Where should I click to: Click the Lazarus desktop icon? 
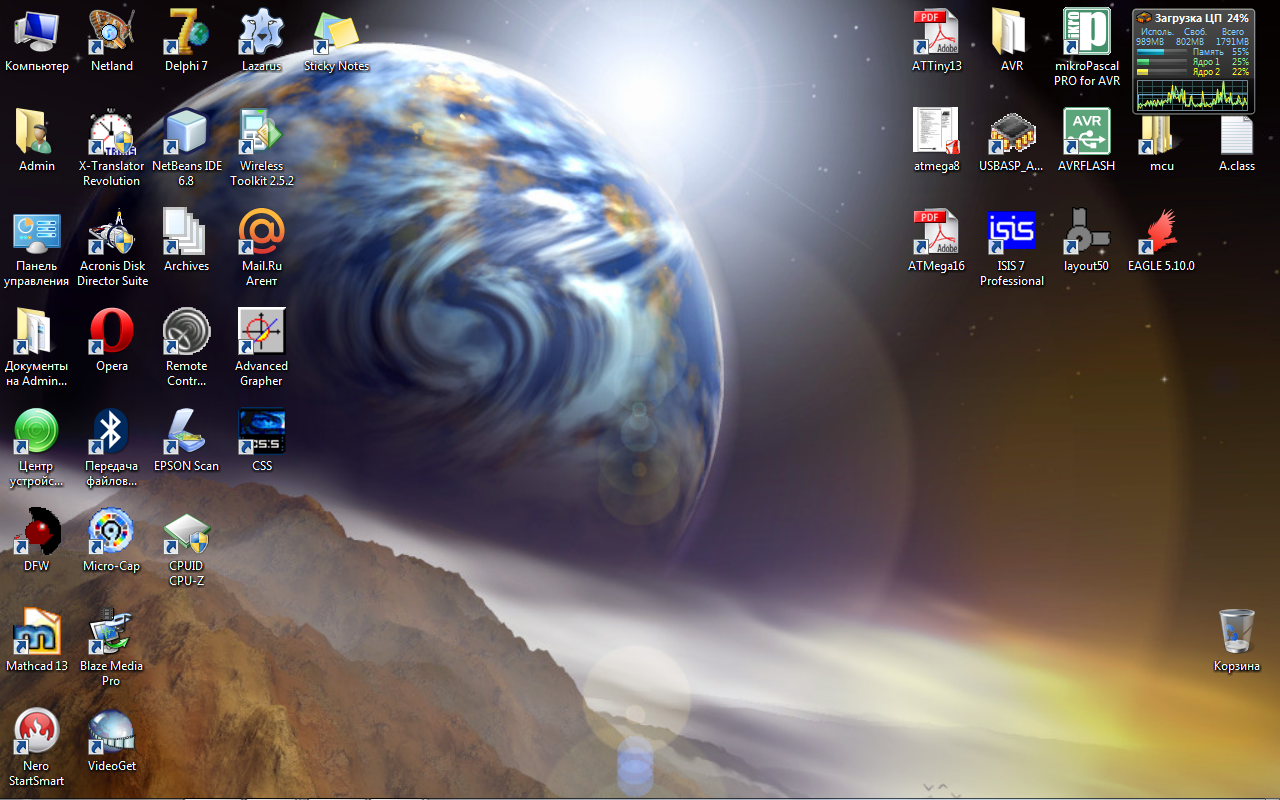tap(261, 33)
